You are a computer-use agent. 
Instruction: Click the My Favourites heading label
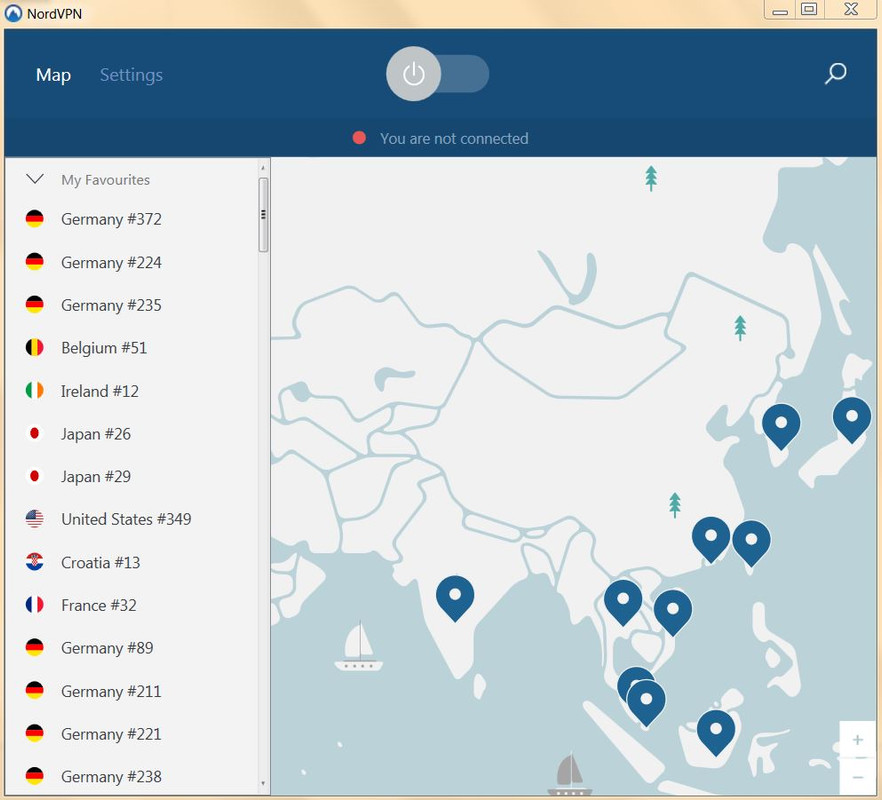pos(105,180)
